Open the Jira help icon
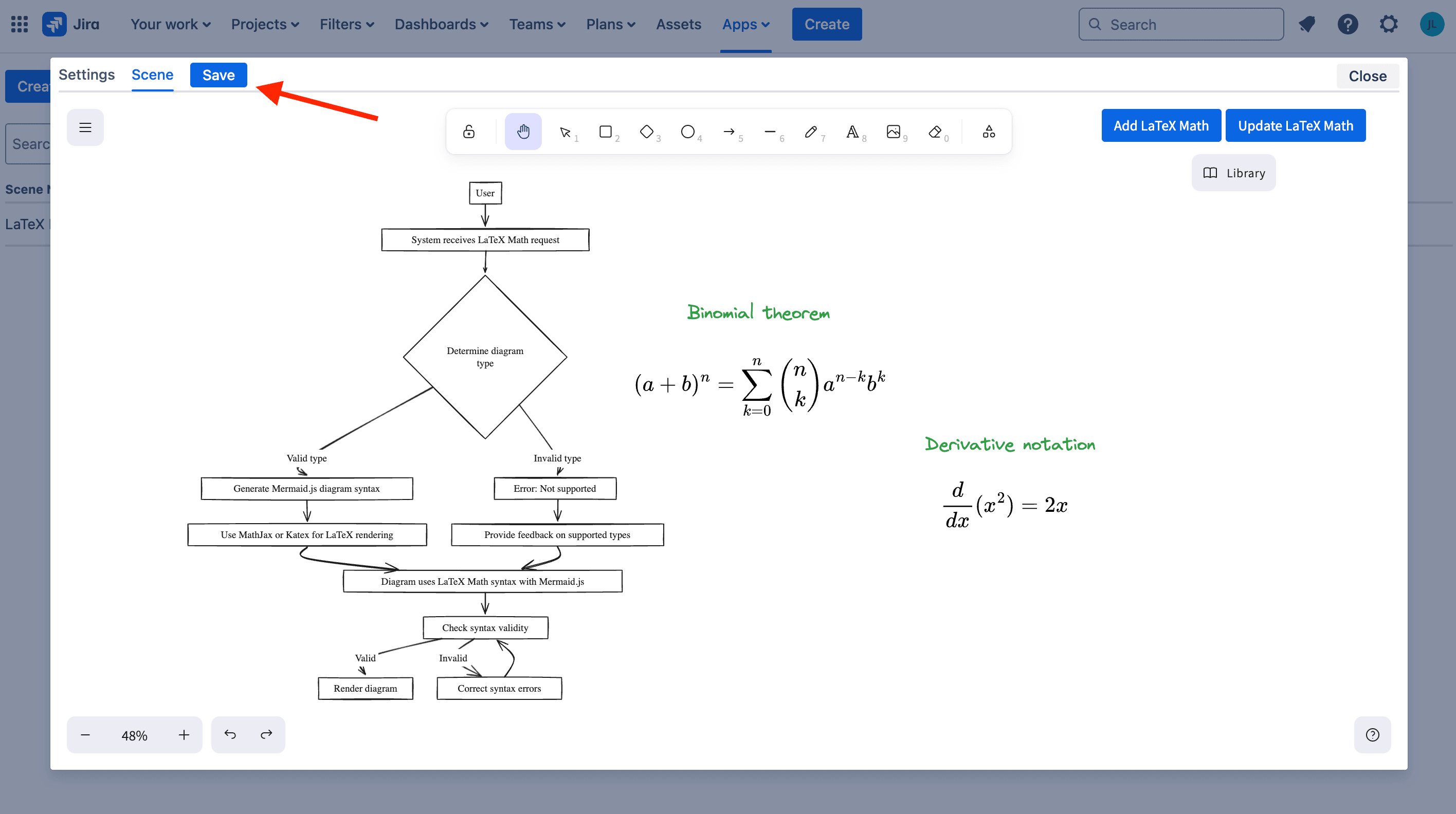 [x=1348, y=24]
